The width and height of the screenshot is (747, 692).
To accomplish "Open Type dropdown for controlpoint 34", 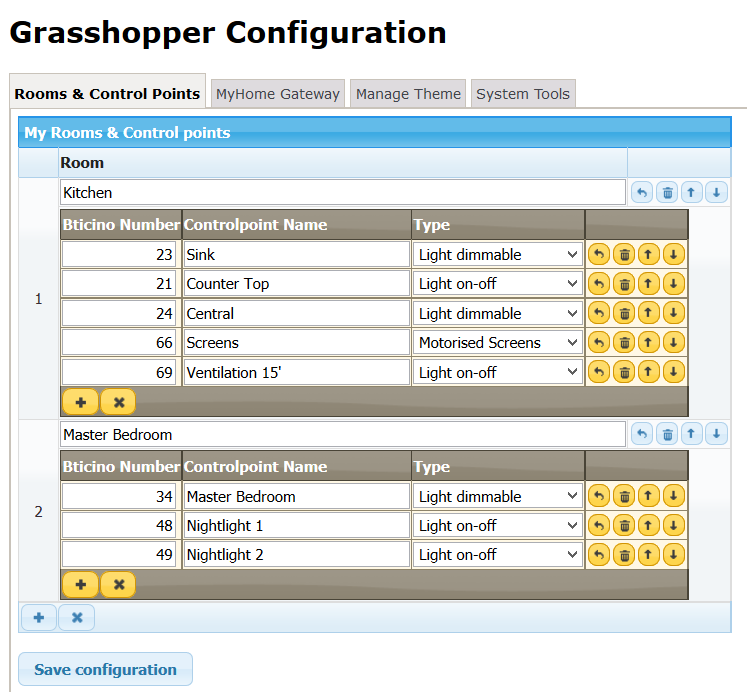I will click(498, 496).
